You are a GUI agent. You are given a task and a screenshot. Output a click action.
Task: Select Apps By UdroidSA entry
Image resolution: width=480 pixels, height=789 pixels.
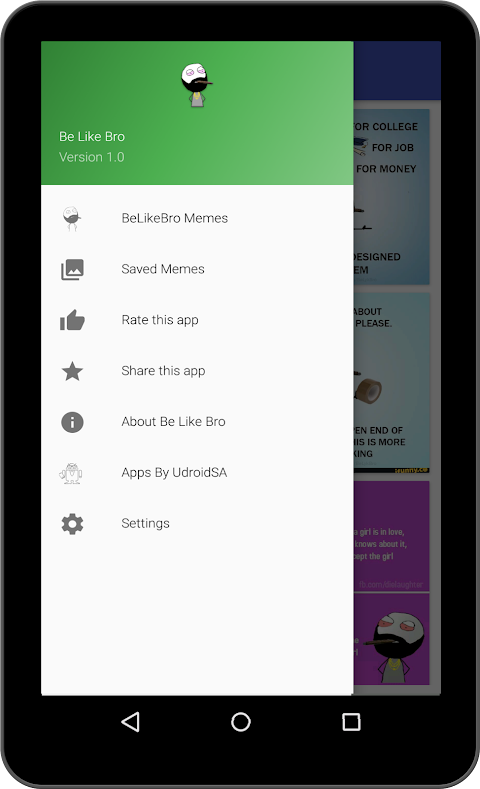pyautogui.click(x=197, y=472)
